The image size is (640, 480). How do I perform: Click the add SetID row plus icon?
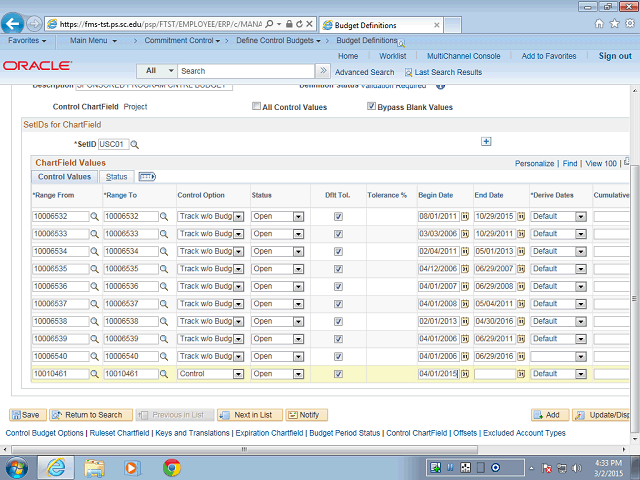486,142
